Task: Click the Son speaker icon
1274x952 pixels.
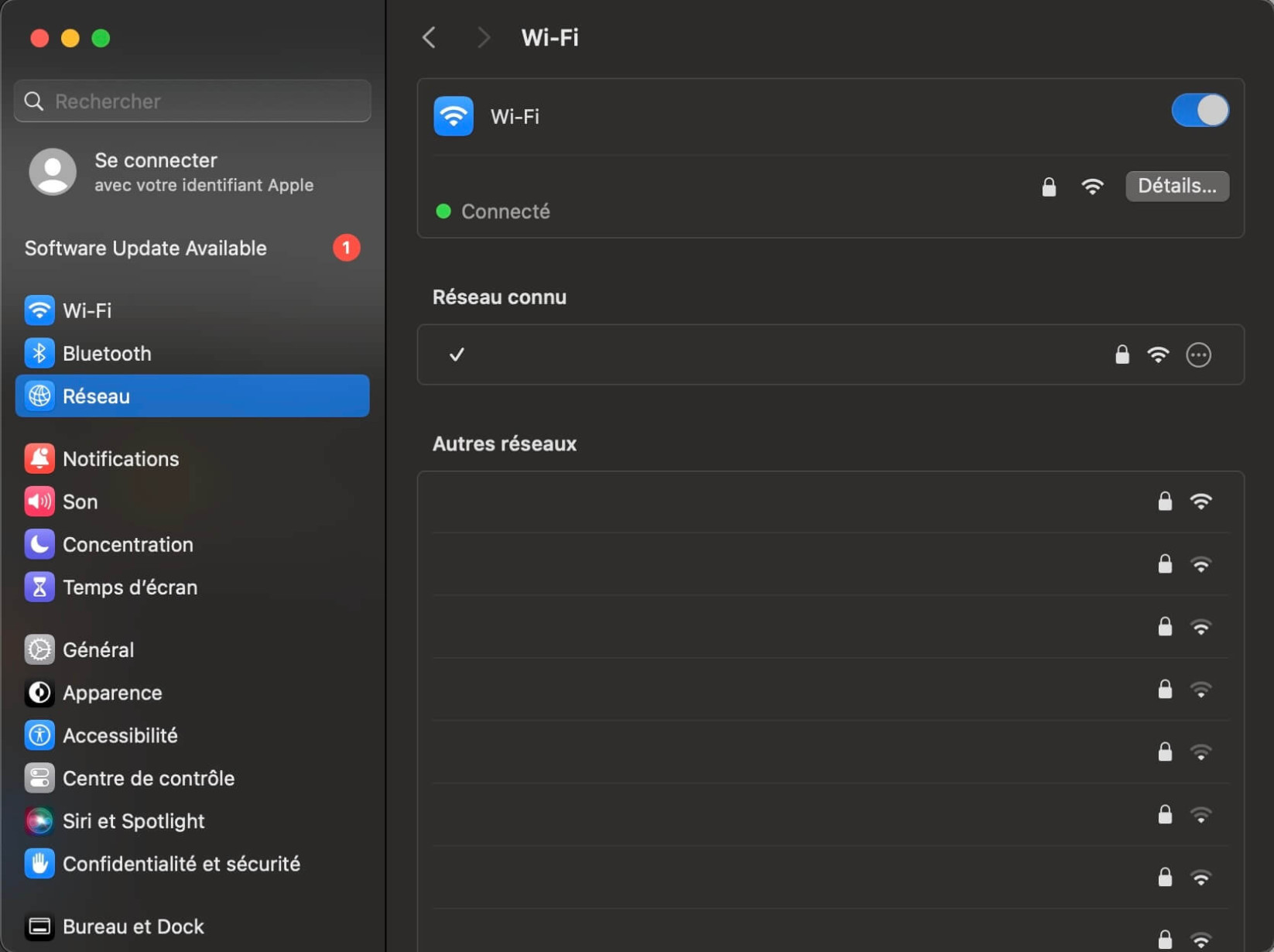Action: pos(39,502)
